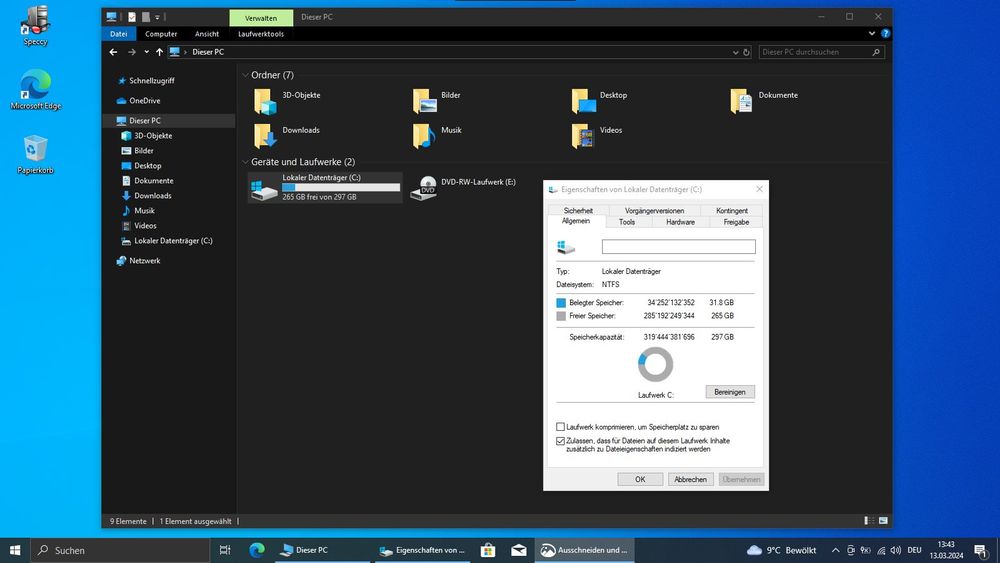Open the 3D-Objekte folder icon

pyautogui.click(x=265, y=102)
